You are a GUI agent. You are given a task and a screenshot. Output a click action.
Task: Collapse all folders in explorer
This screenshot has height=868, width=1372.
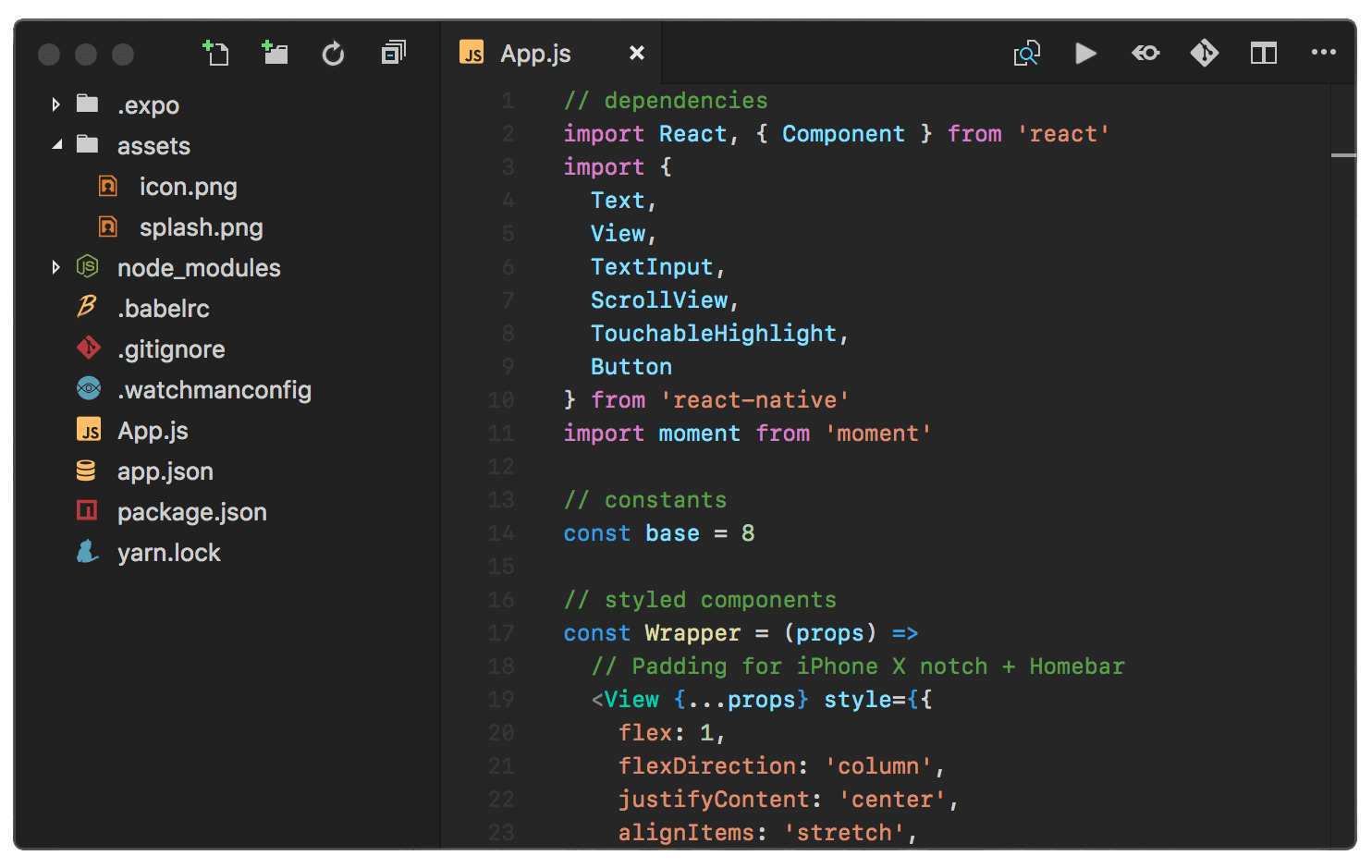tap(393, 53)
